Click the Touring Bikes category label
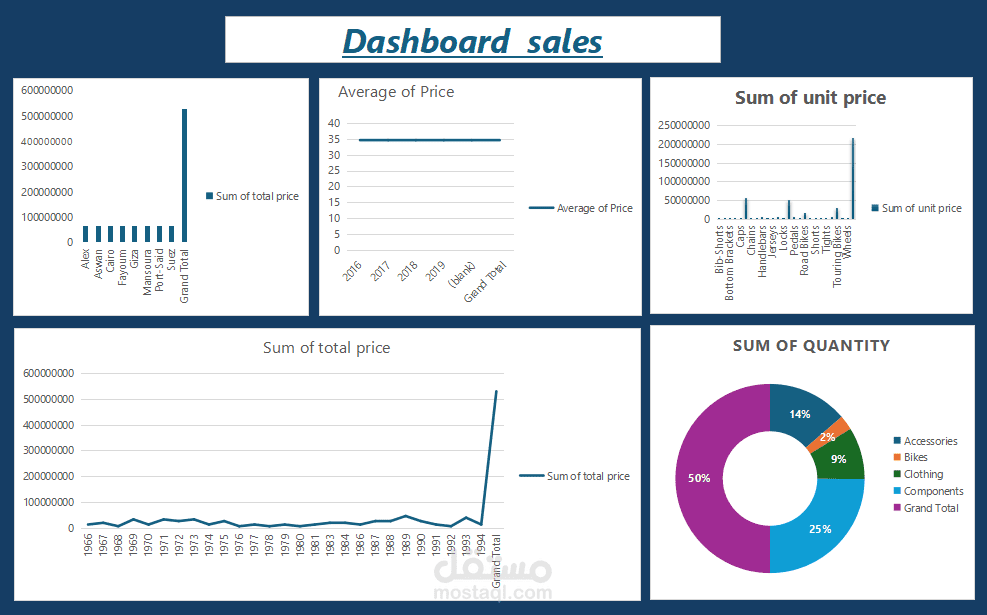987x615 pixels. (837, 257)
